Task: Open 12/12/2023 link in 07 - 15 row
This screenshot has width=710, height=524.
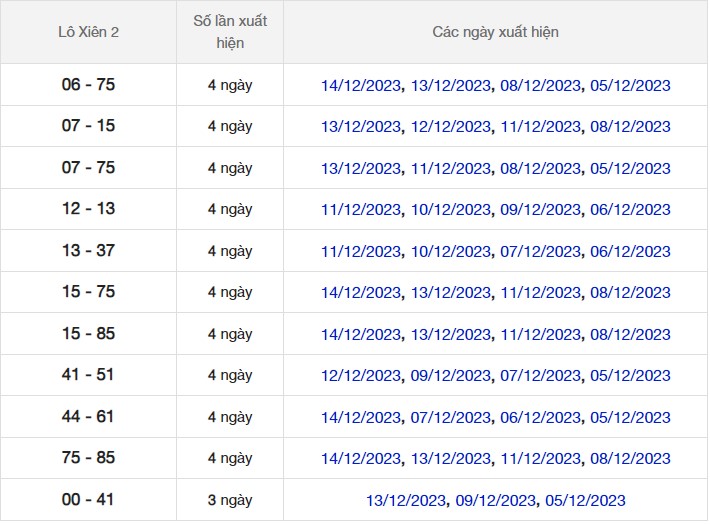Action: pos(451,127)
